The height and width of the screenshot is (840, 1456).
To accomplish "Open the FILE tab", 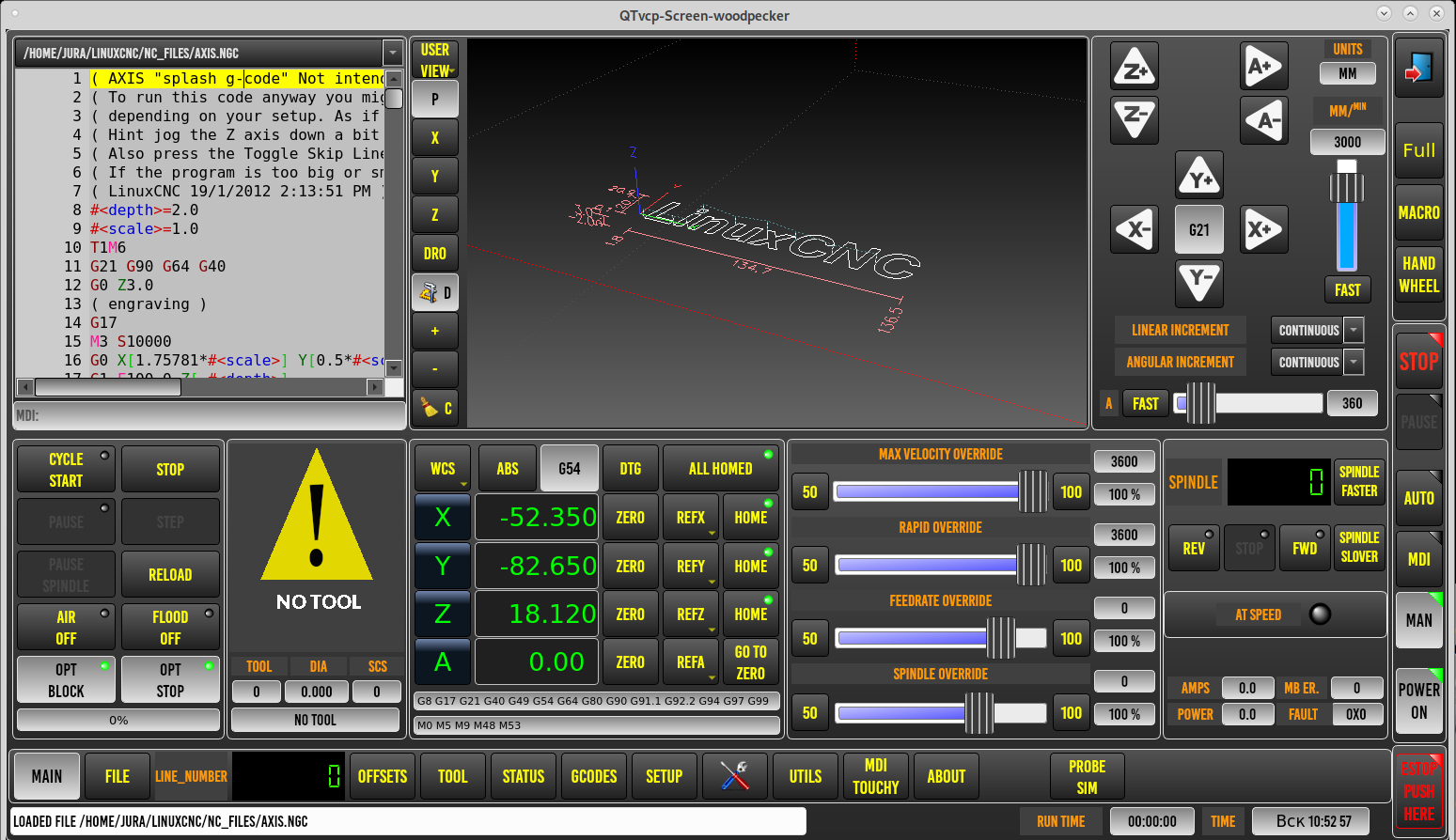I will 117,776.
